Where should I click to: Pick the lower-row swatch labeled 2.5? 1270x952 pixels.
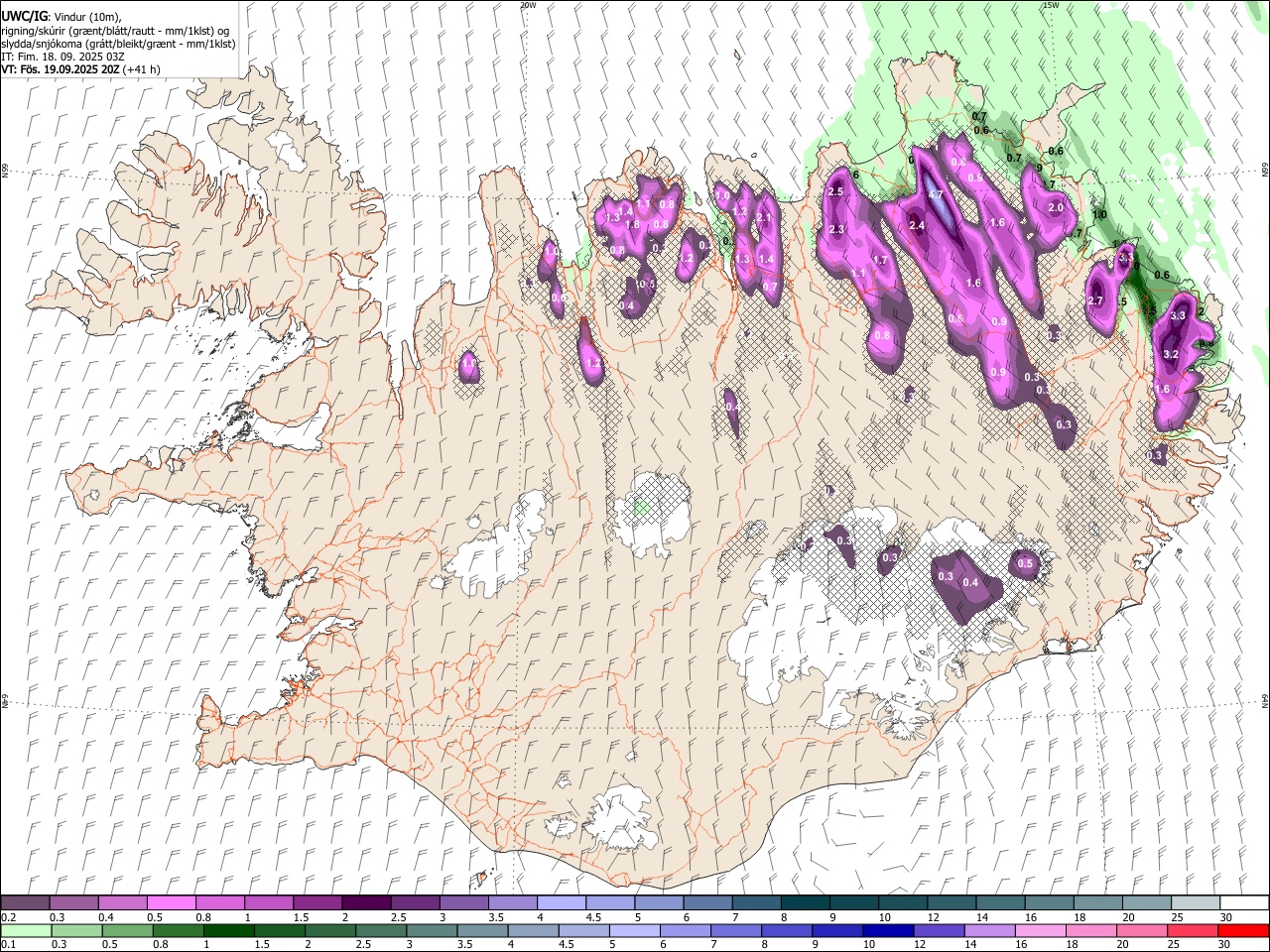pyautogui.click(x=381, y=930)
